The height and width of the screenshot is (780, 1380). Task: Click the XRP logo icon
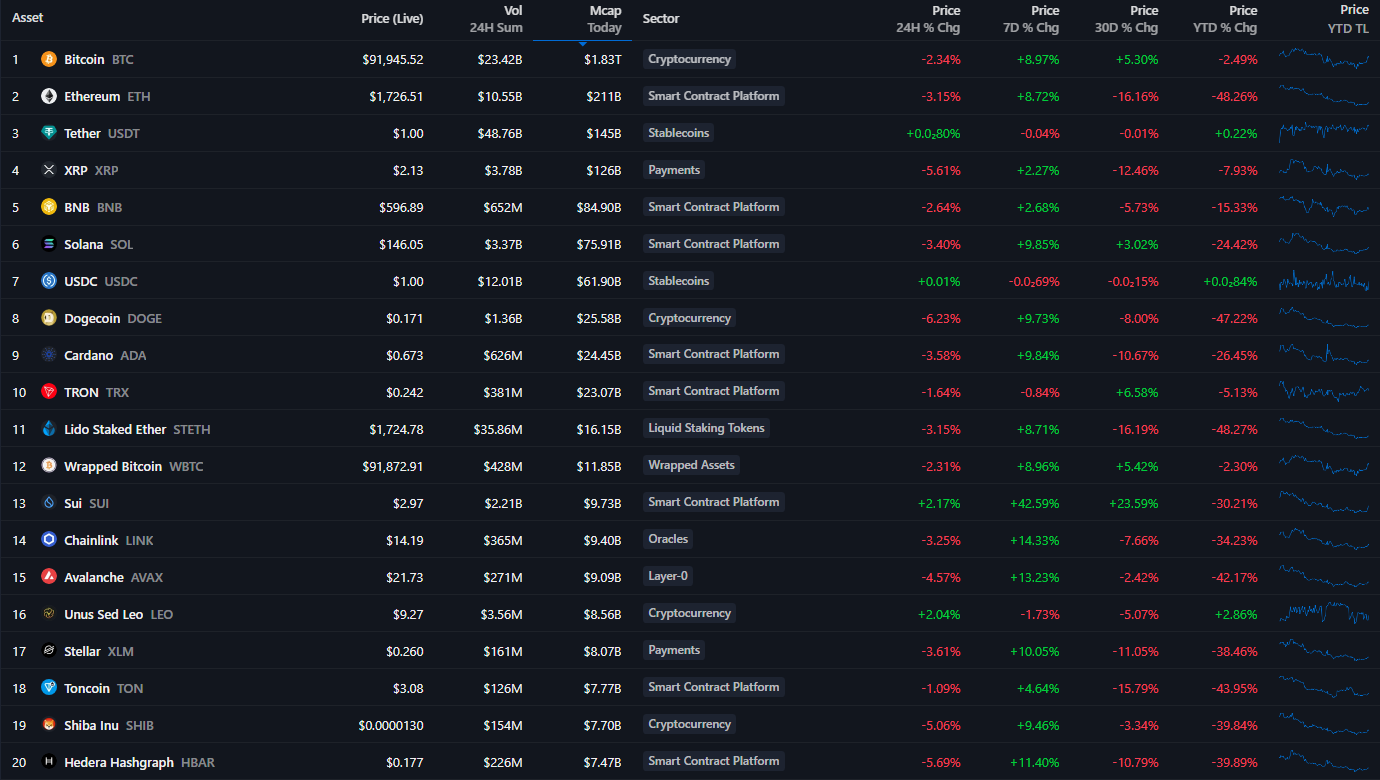(x=48, y=171)
